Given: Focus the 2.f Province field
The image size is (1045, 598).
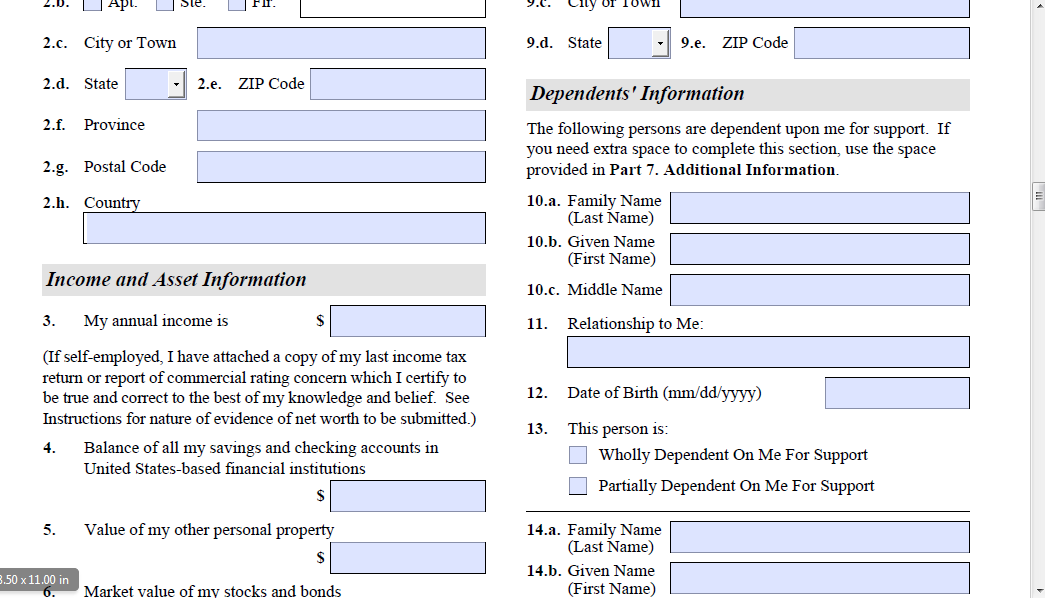Looking at the screenshot, I should [x=341, y=125].
